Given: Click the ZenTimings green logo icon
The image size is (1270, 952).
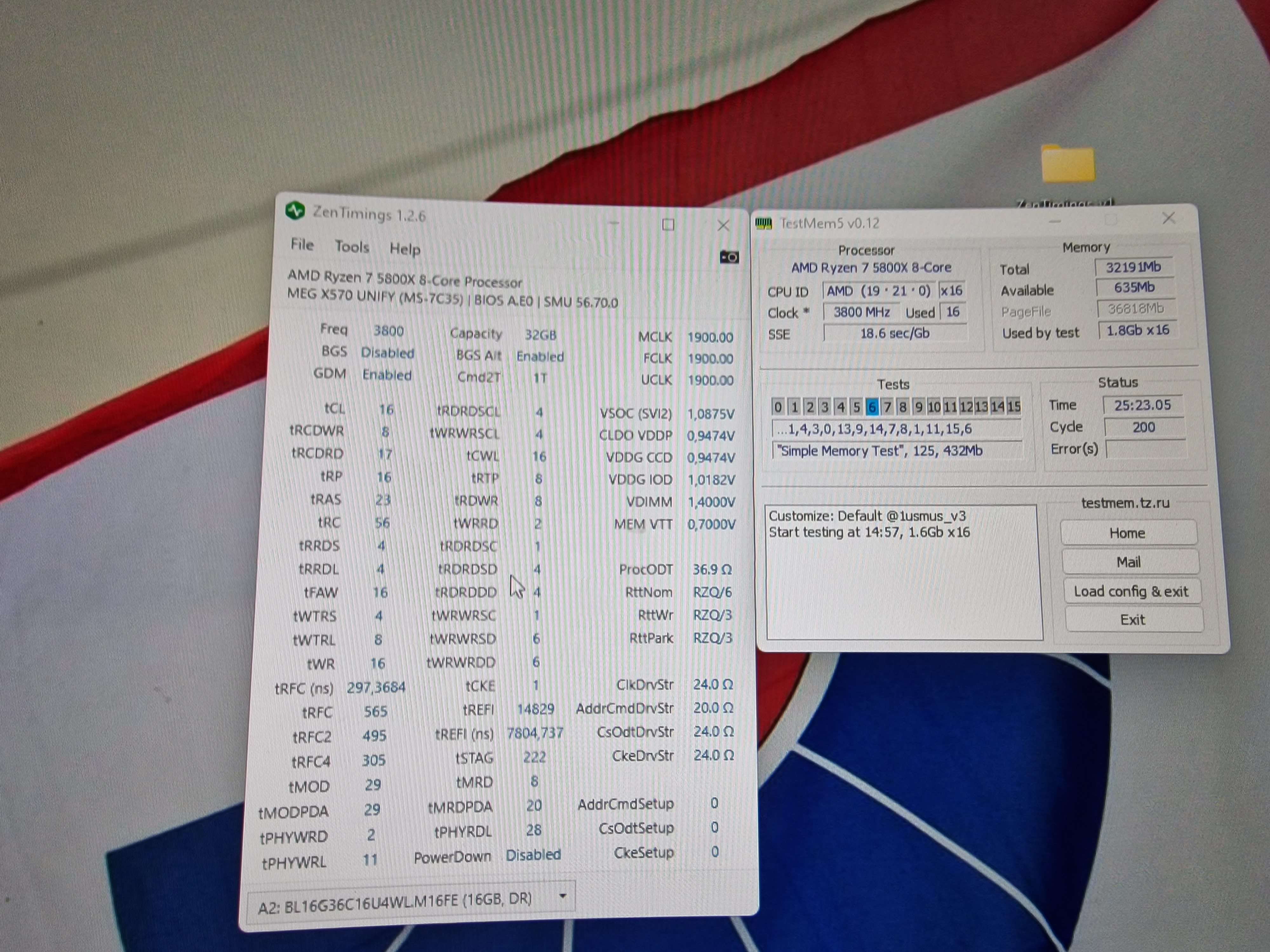Looking at the screenshot, I should 295,211.
